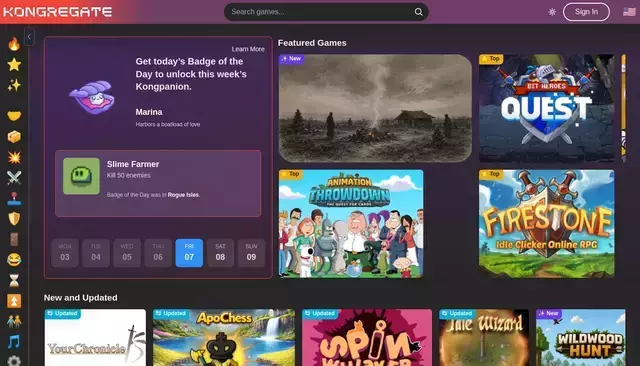Open the shield sidebar category icon
This screenshot has width=640, height=366.
click(x=14, y=219)
